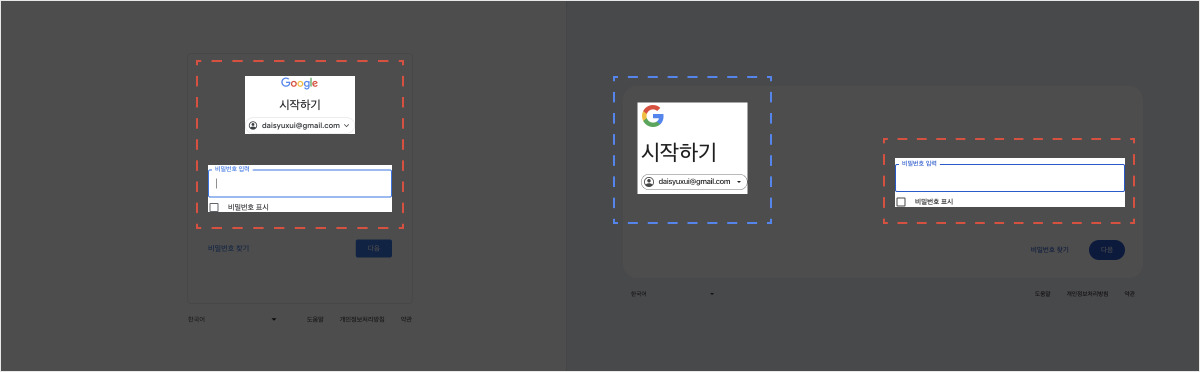Click small 시작하기 heading in narrow card

pos(300,105)
